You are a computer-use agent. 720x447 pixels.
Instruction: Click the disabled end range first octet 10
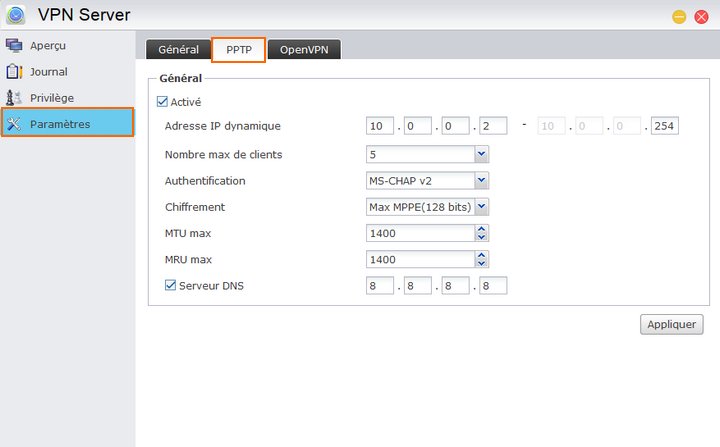[551, 126]
